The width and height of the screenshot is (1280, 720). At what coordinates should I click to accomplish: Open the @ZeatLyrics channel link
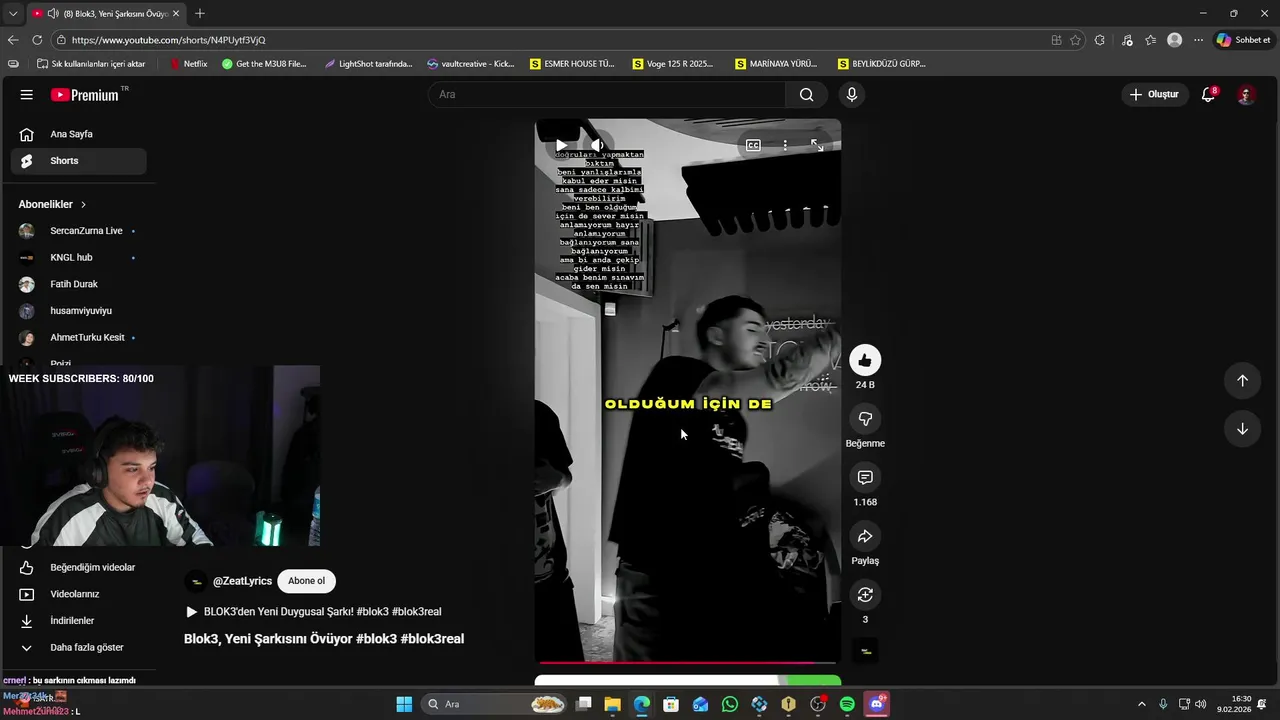[x=242, y=581]
